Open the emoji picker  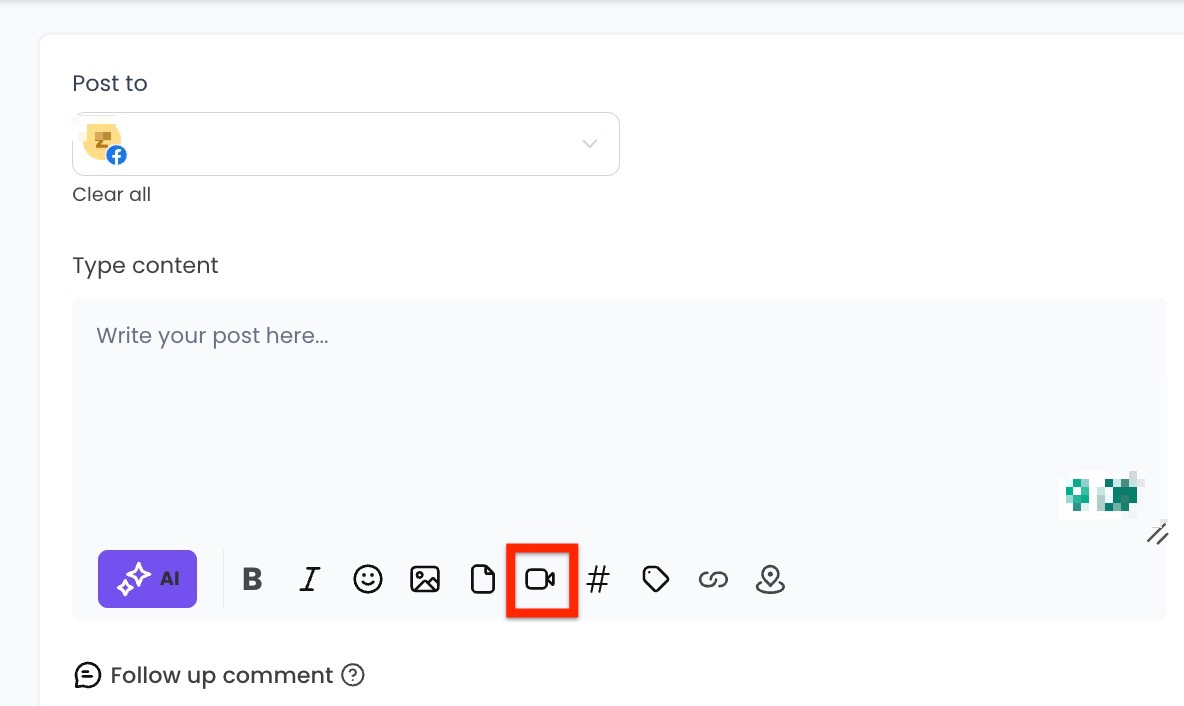pyautogui.click(x=368, y=579)
